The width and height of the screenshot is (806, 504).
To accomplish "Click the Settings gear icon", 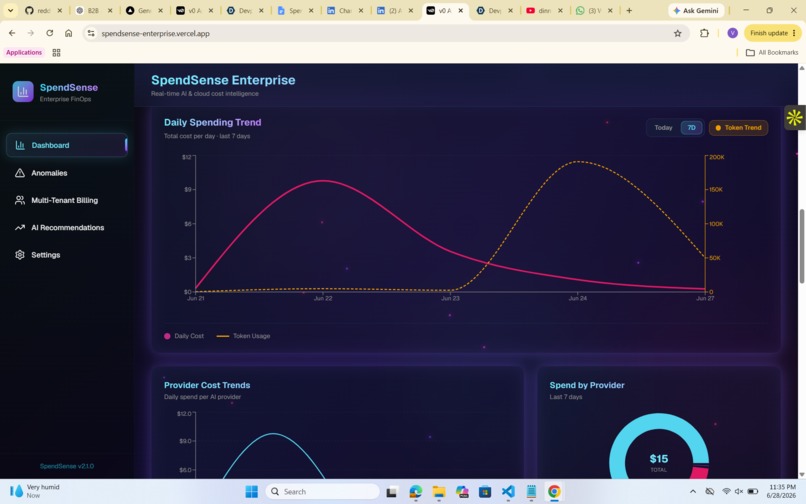I will pyautogui.click(x=20, y=255).
